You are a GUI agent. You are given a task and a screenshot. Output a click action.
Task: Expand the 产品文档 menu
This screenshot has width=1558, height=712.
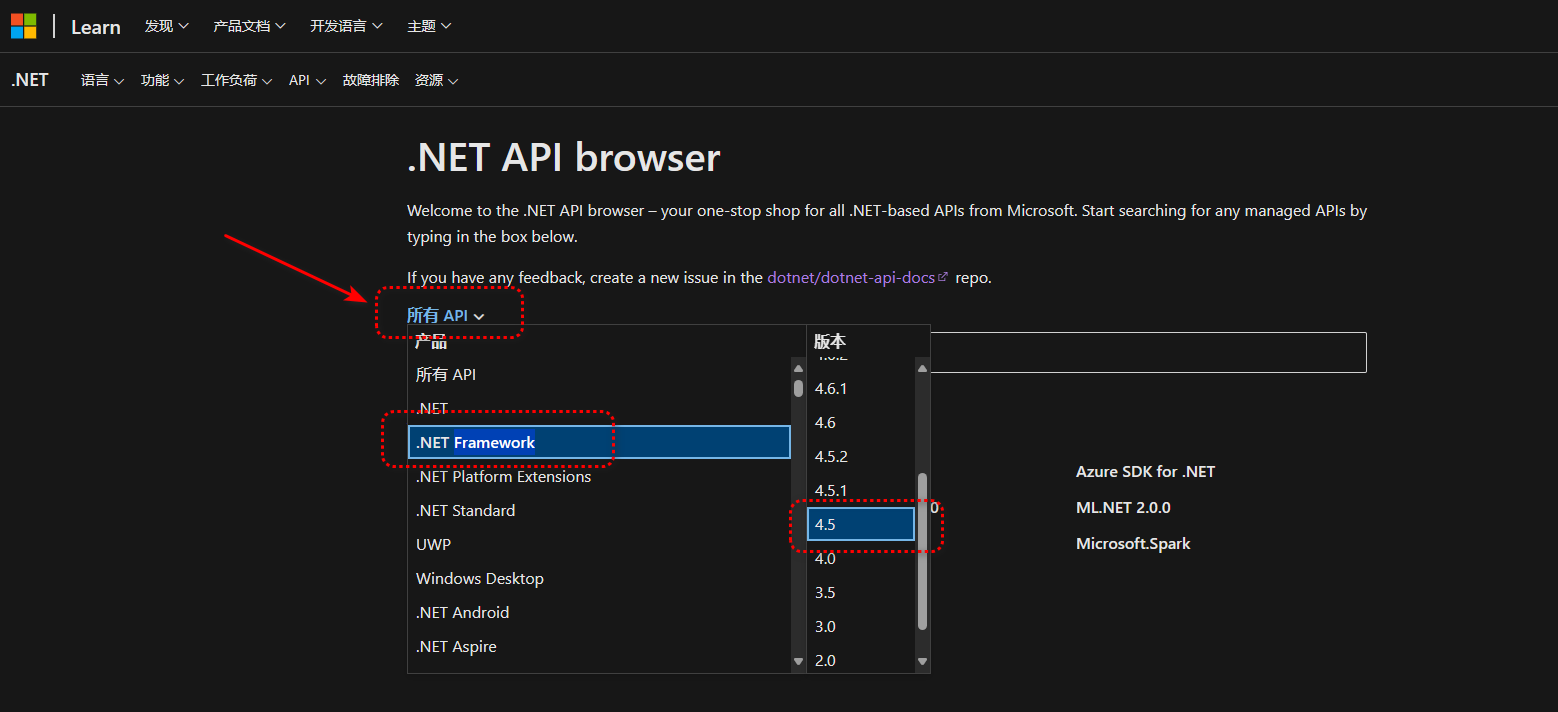coord(250,26)
